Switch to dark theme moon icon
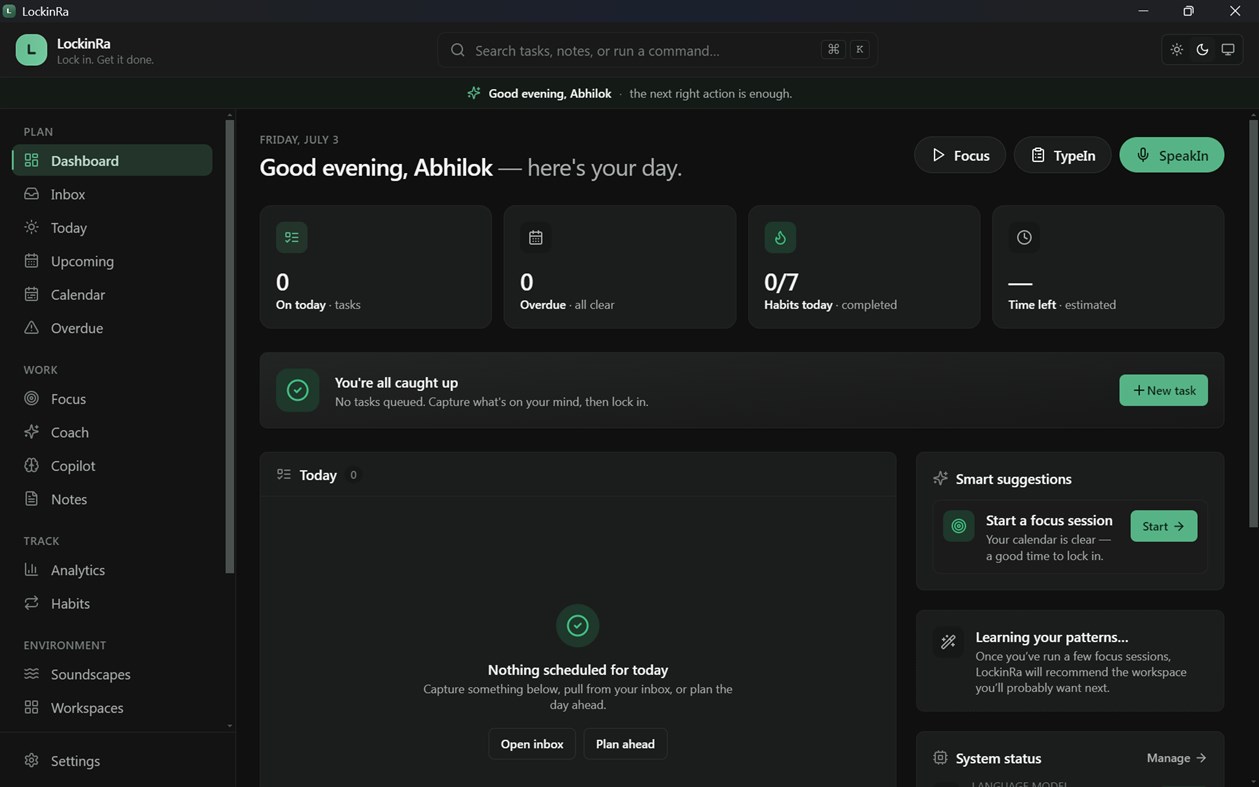 1202,50
